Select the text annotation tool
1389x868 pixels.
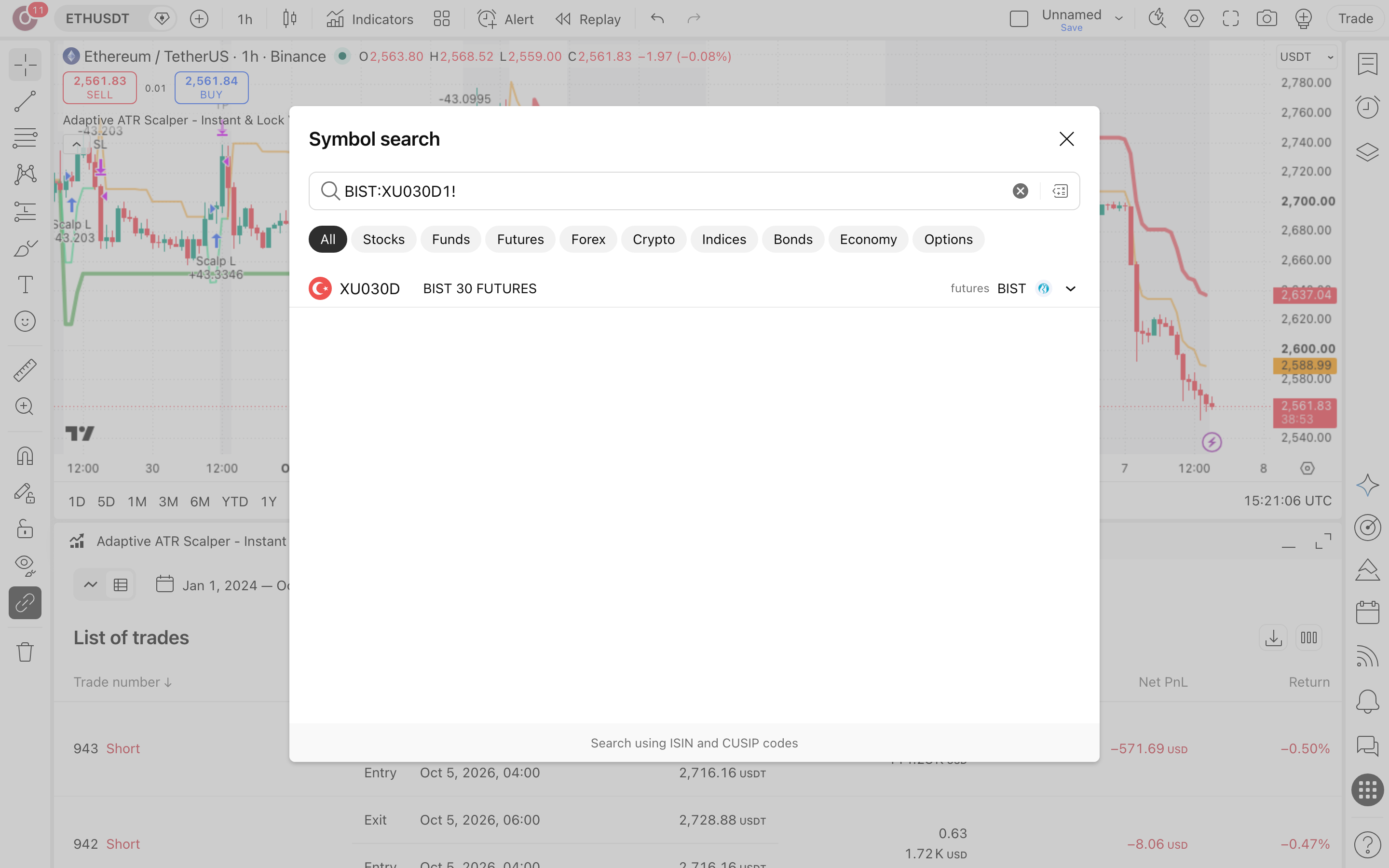click(x=25, y=285)
